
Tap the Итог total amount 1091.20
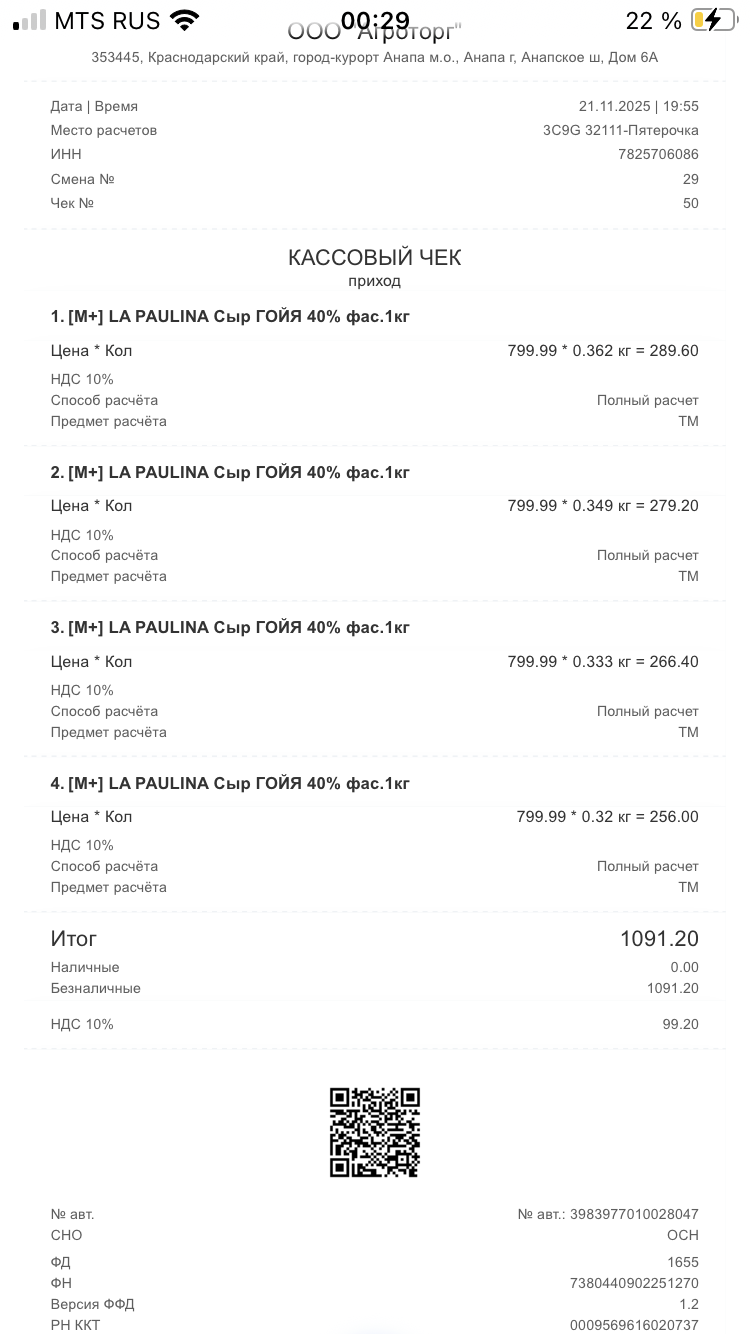tap(659, 939)
